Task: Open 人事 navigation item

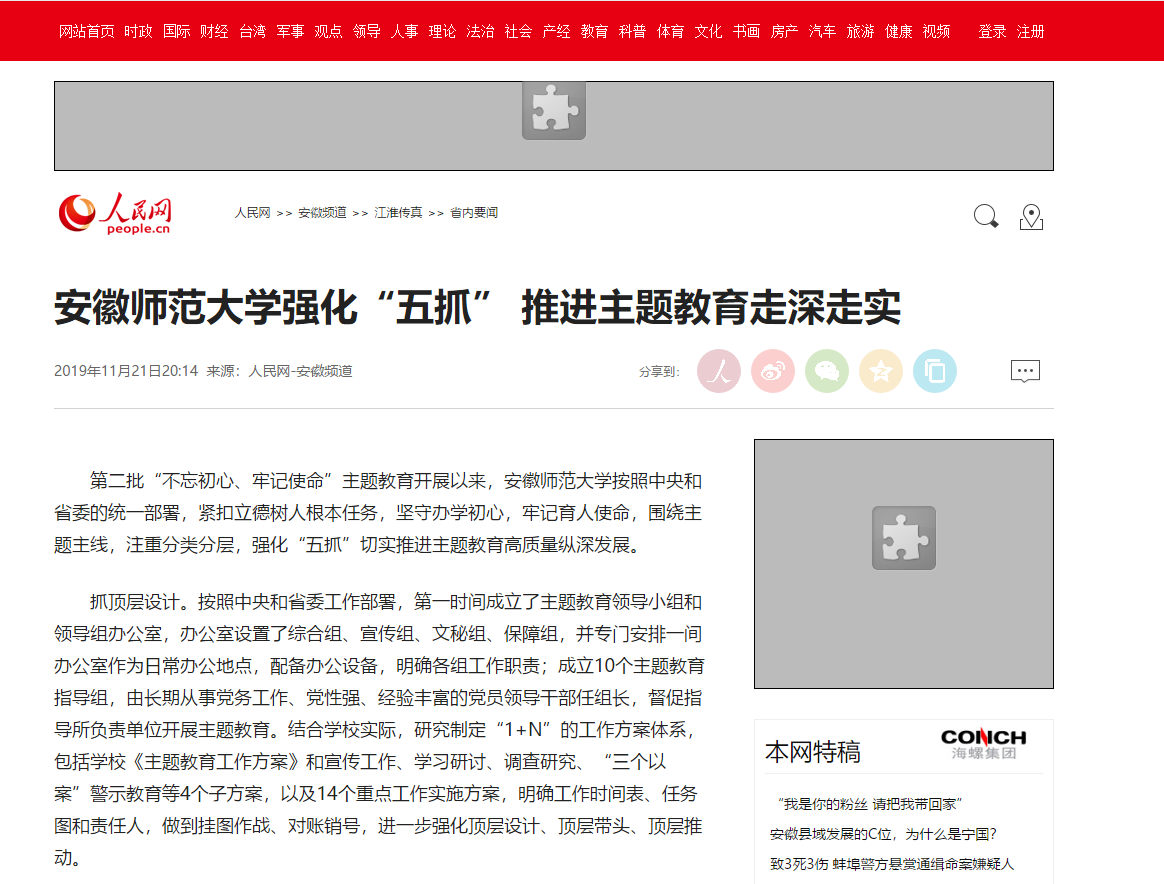Action: 405,31
